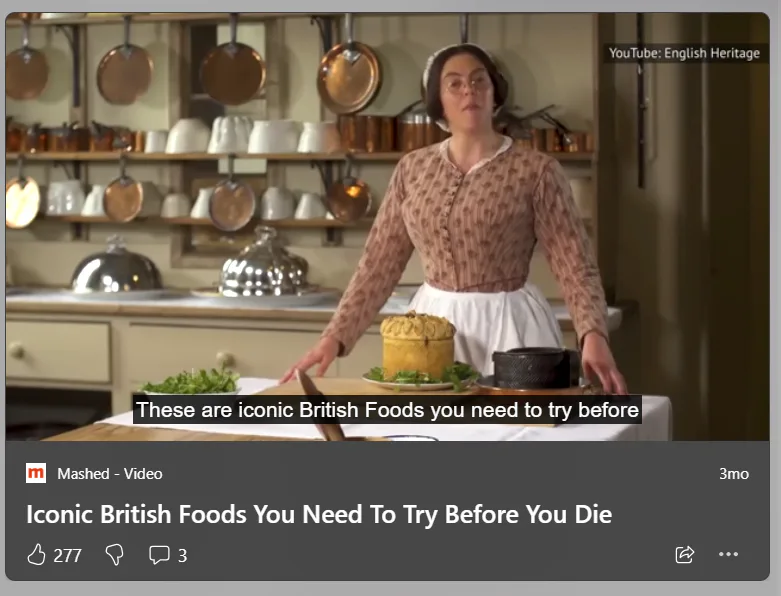
Task: Open the three-dot more options menu
Action: [x=728, y=554]
